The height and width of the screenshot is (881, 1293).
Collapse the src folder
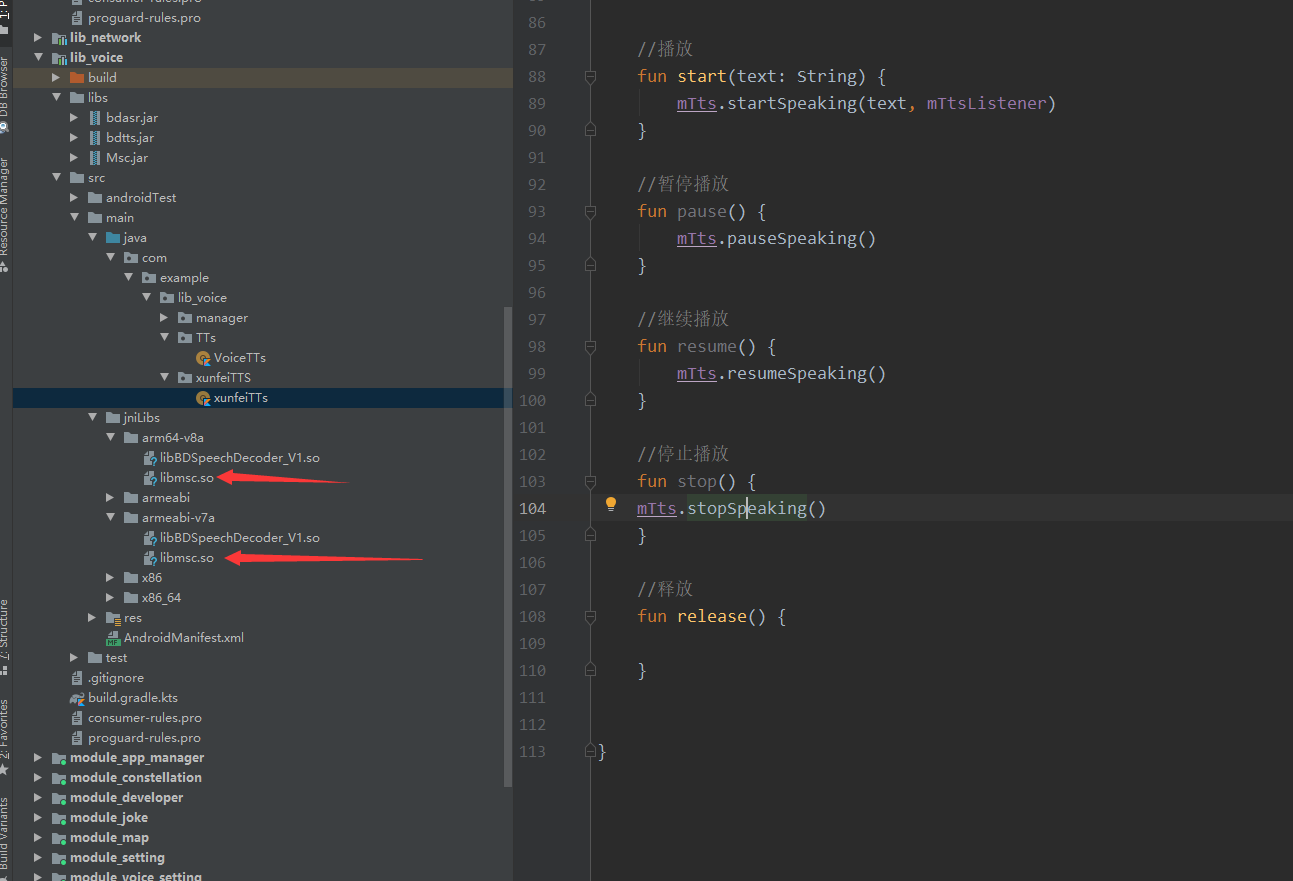coord(57,177)
